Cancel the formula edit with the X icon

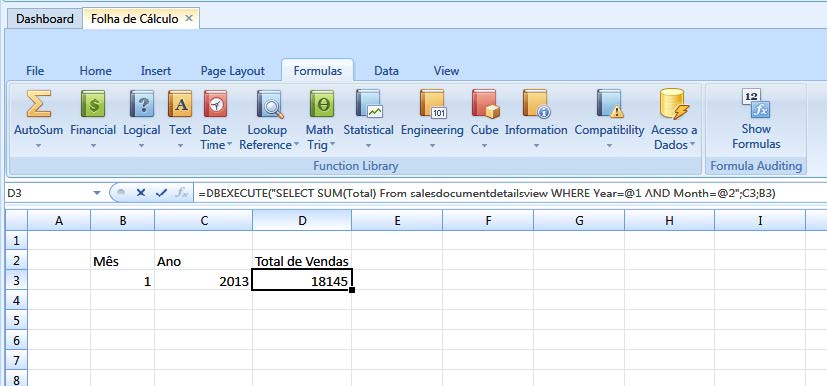141,193
